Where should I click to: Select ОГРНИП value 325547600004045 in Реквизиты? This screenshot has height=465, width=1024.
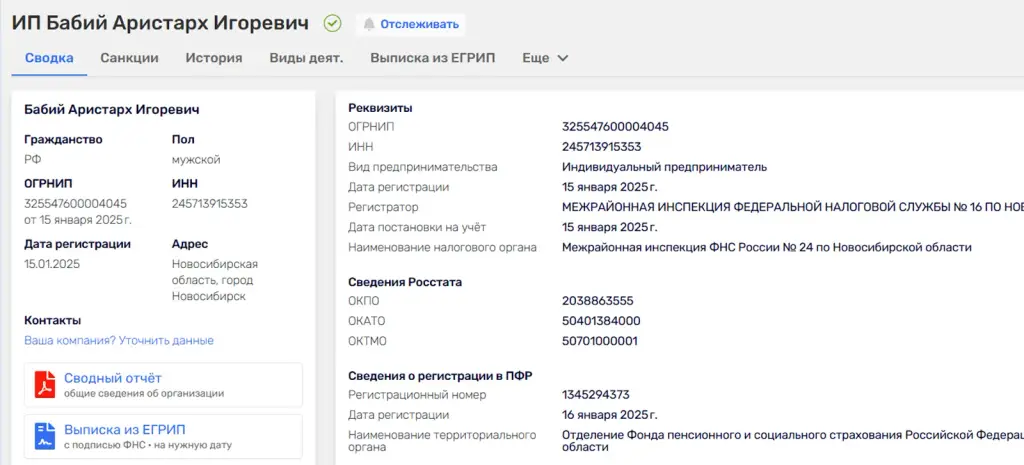pos(615,127)
